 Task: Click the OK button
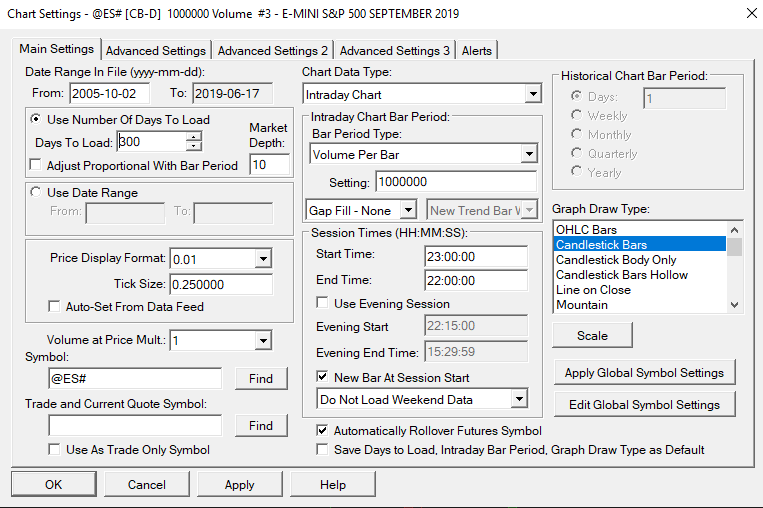(54, 485)
